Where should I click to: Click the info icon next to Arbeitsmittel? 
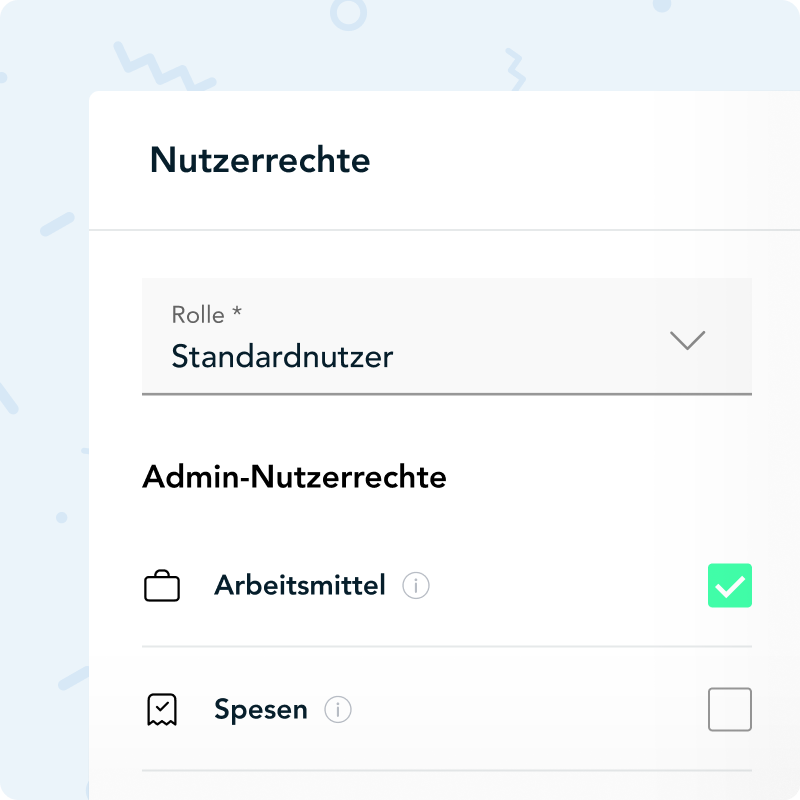tap(416, 586)
